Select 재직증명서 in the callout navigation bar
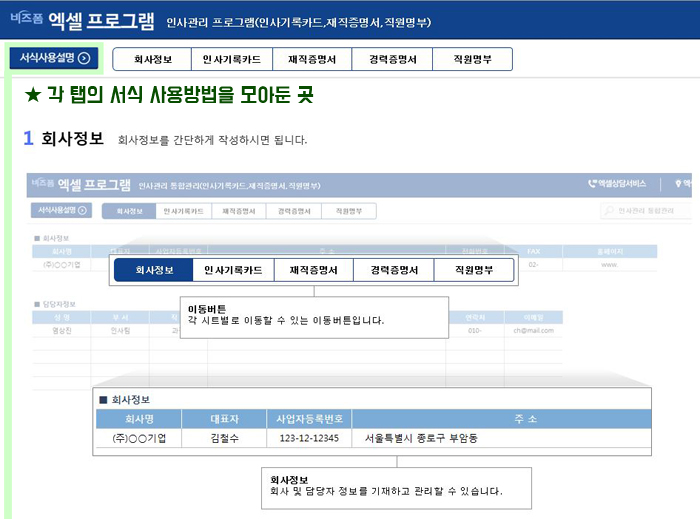This screenshot has width=700, height=519. pos(313,270)
